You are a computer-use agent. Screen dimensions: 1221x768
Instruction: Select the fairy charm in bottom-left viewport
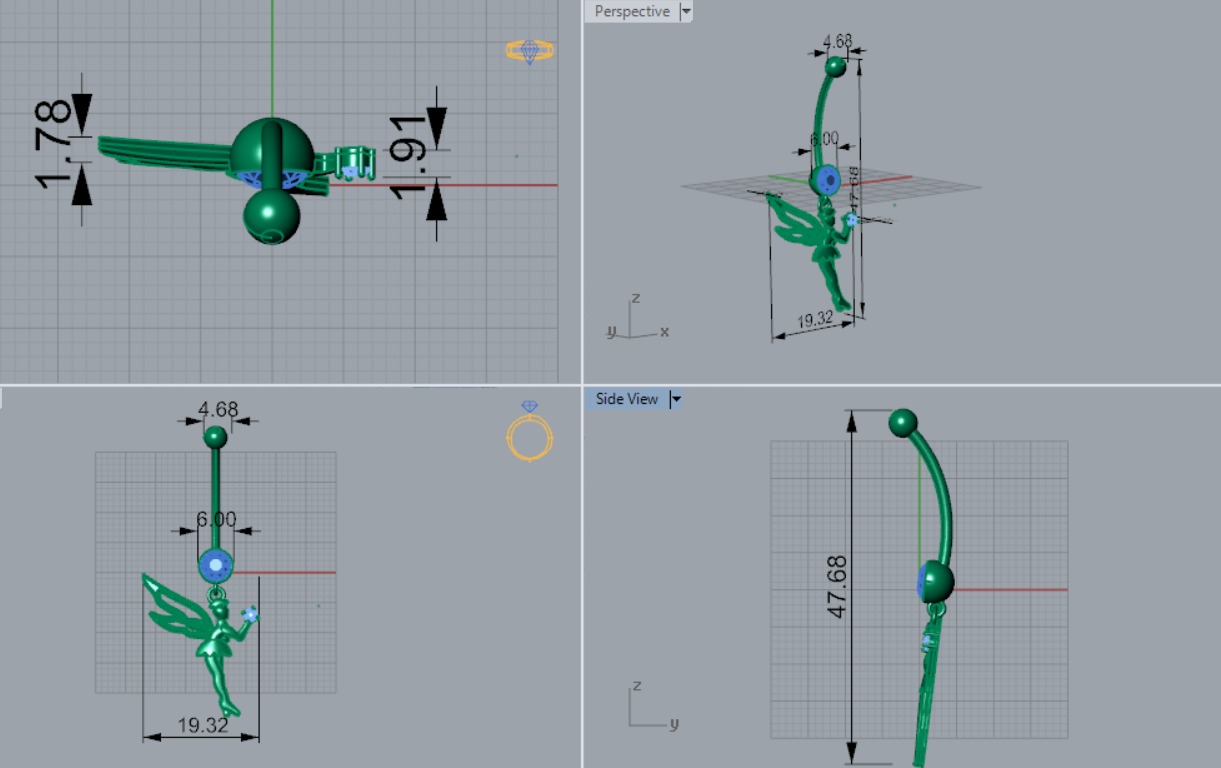[x=202, y=643]
